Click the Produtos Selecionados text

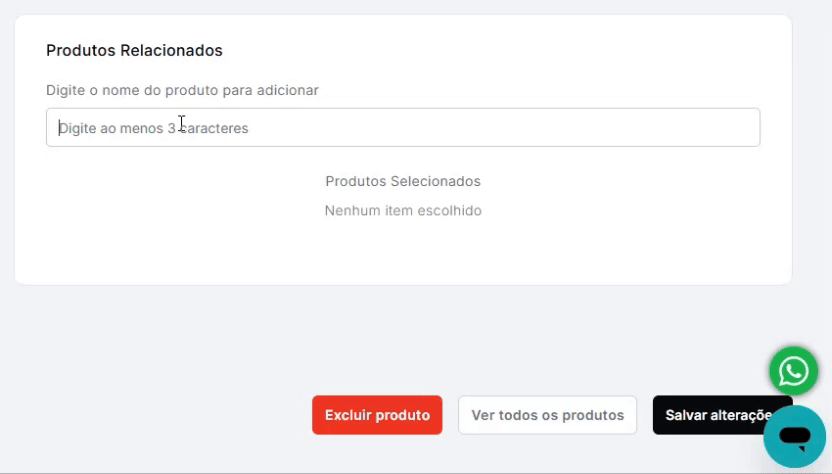403,181
